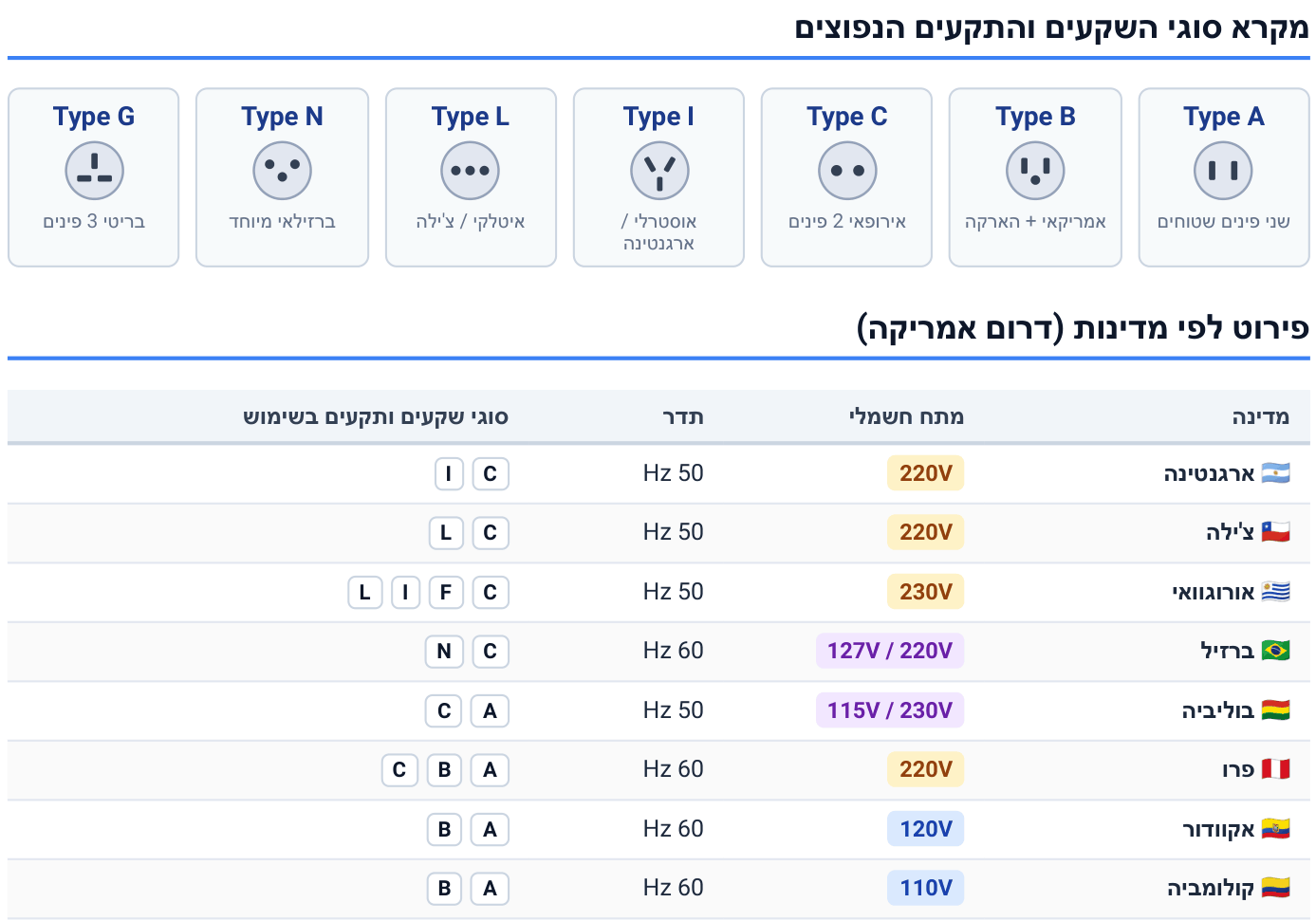Click the 110V badge in Colombia row
Screen dimensions: 1316x921
tap(925, 888)
